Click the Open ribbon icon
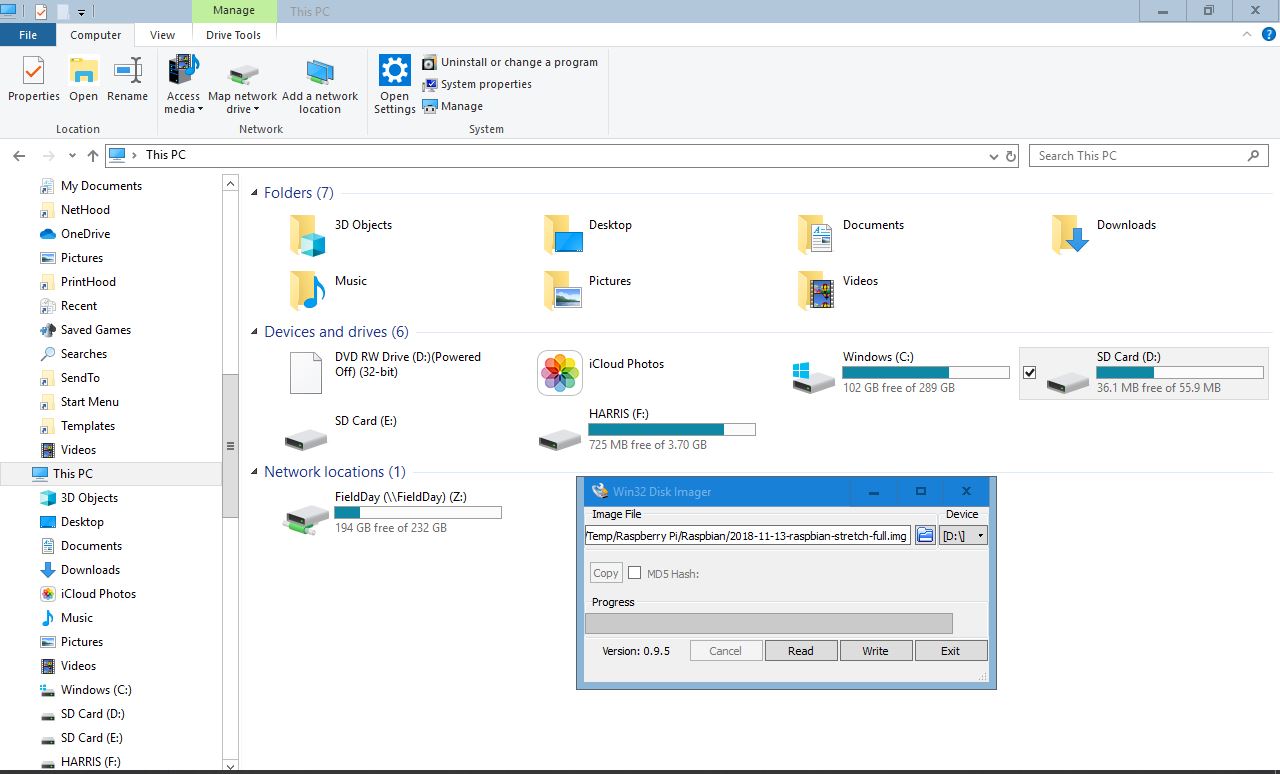 pos(83,72)
